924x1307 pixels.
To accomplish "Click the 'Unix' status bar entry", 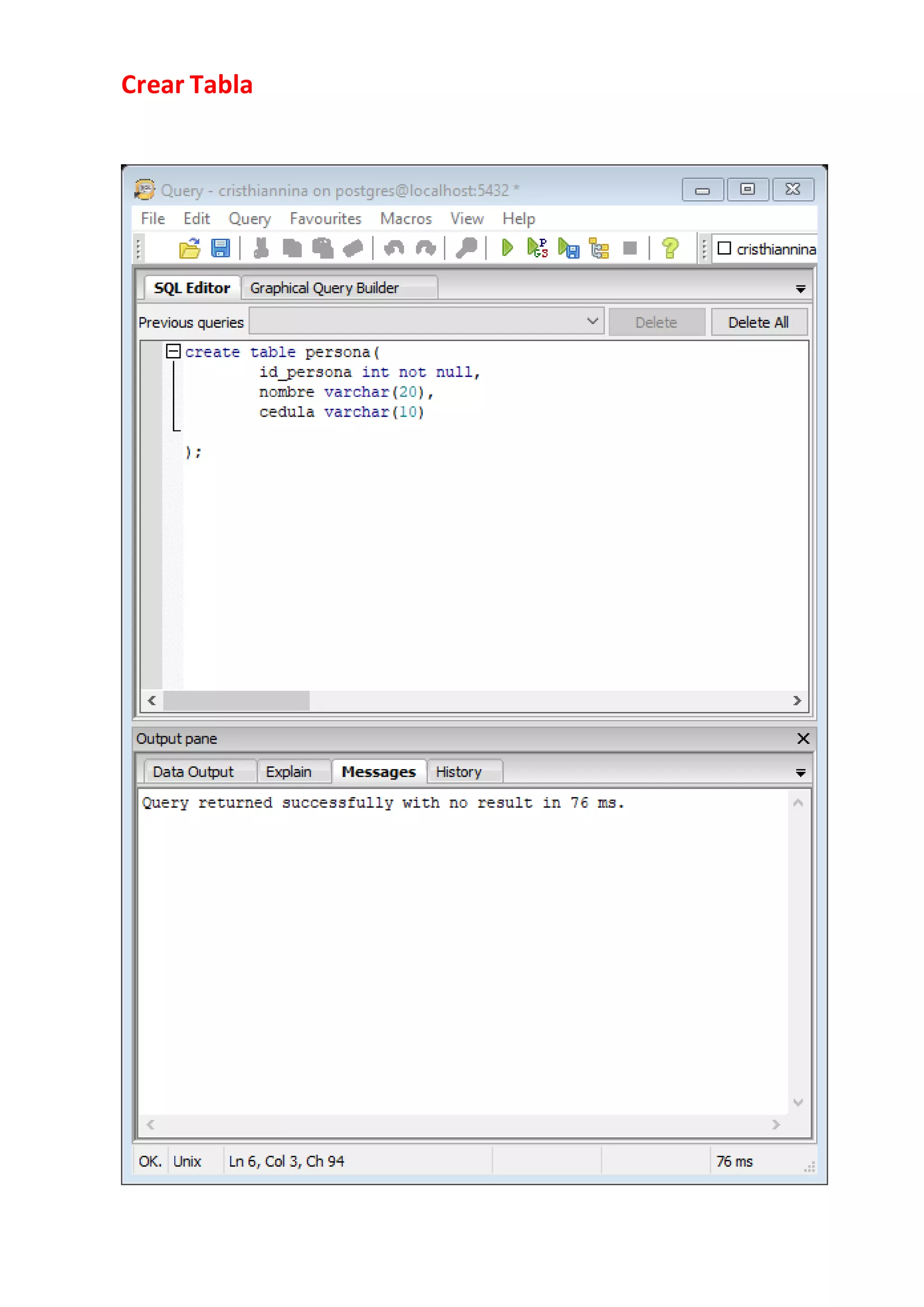I will point(187,1161).
